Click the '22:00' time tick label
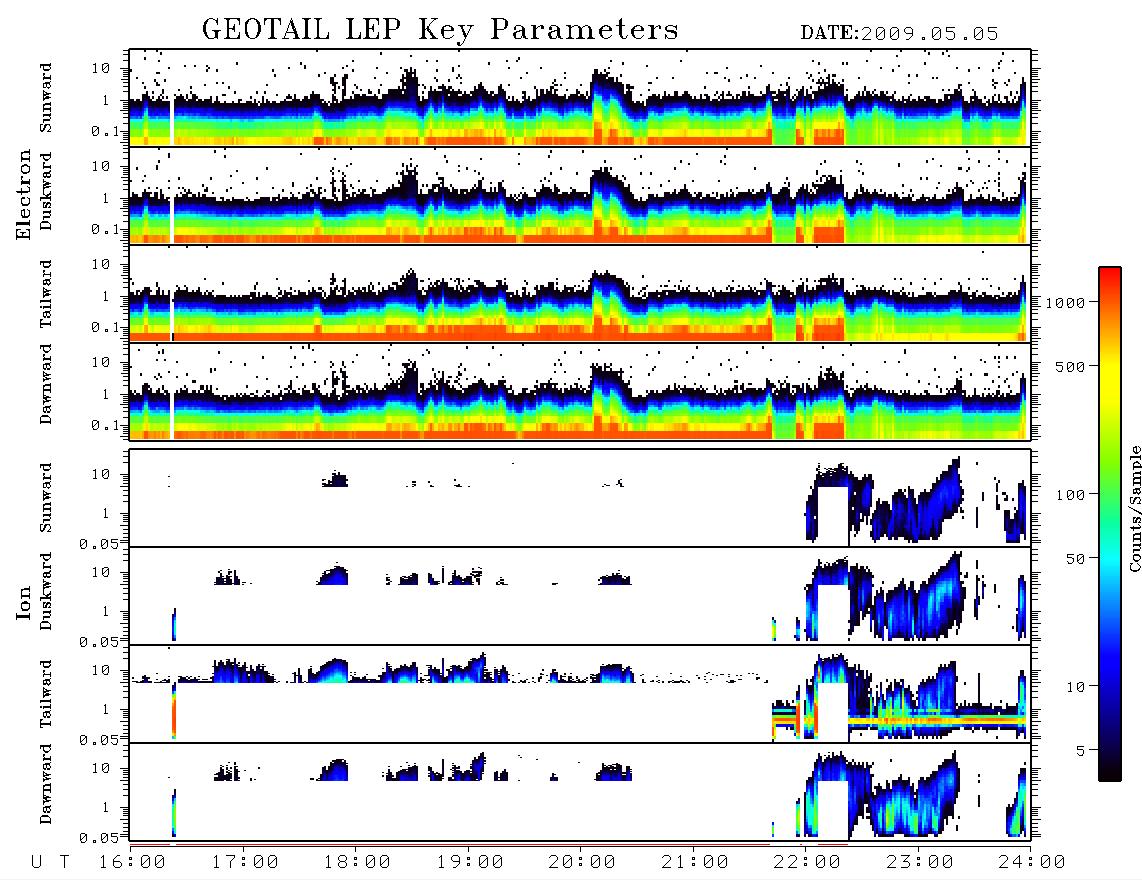 [x=807, y=863]
